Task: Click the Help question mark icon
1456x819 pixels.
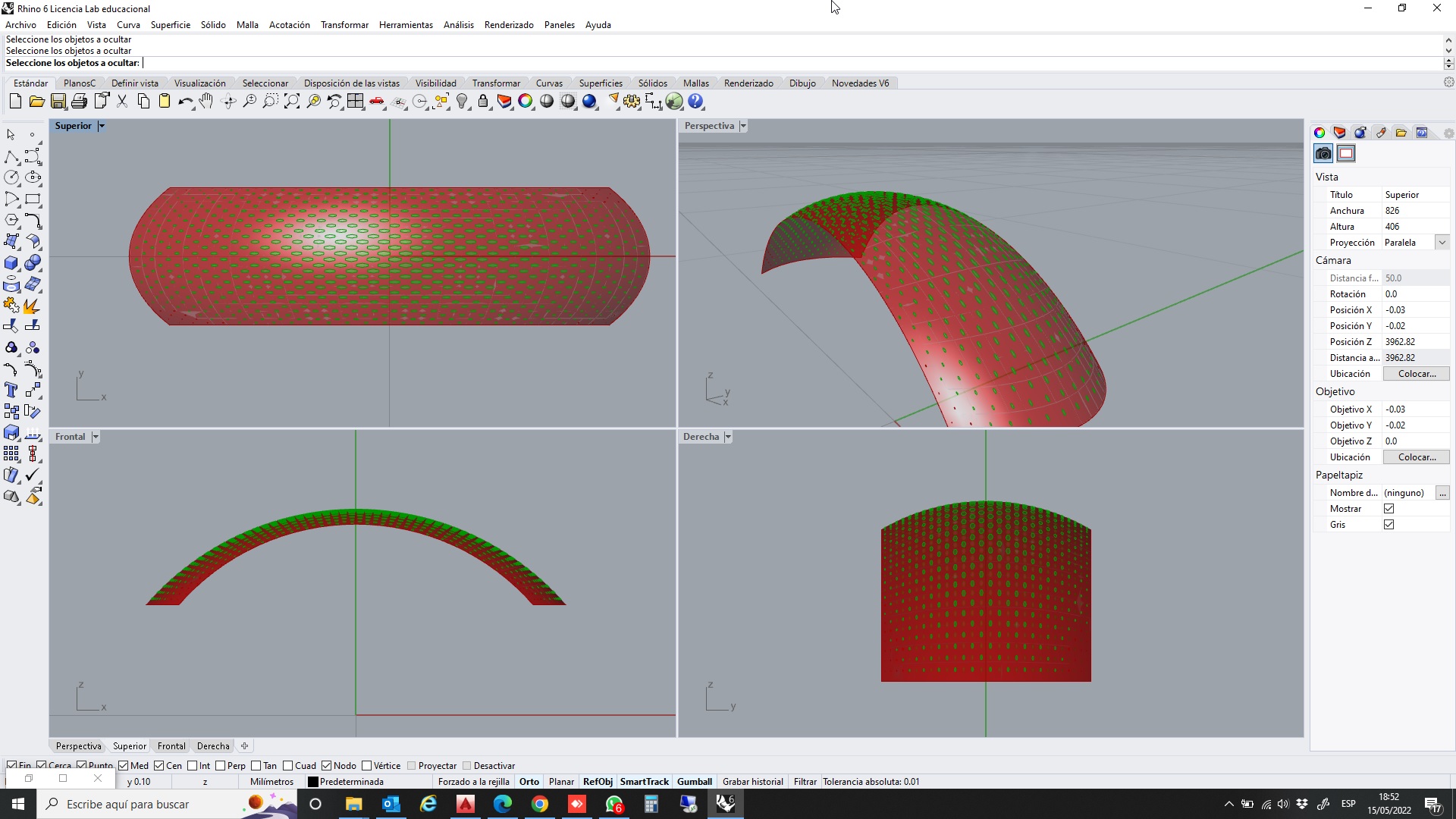Action: 695,102
